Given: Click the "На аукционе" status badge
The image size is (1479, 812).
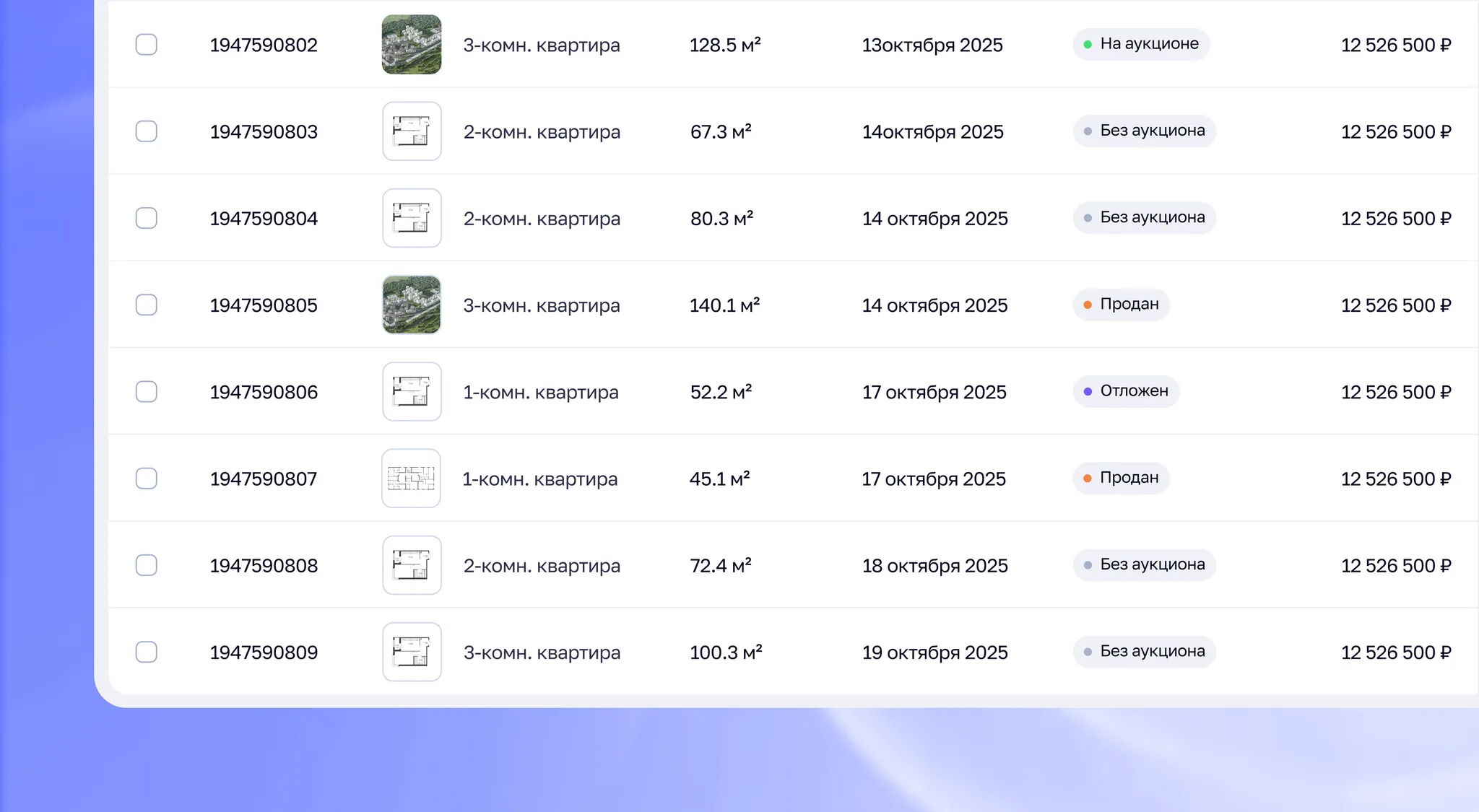Looking at the screenshot, I should [x=1141, y=44].
